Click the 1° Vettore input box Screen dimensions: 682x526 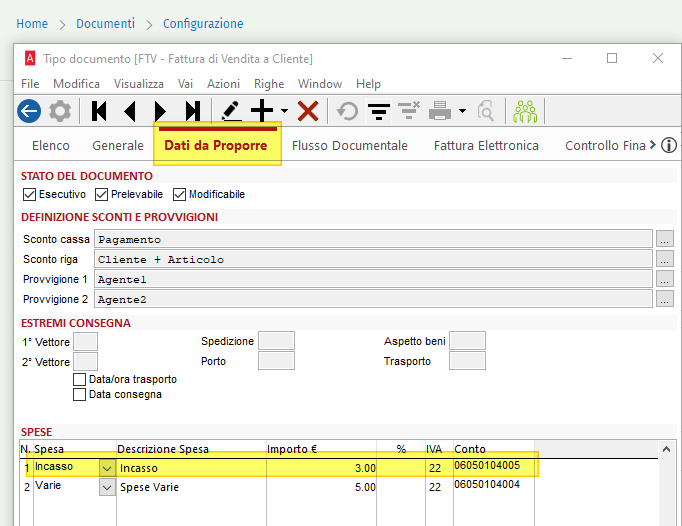pos(85,342)
